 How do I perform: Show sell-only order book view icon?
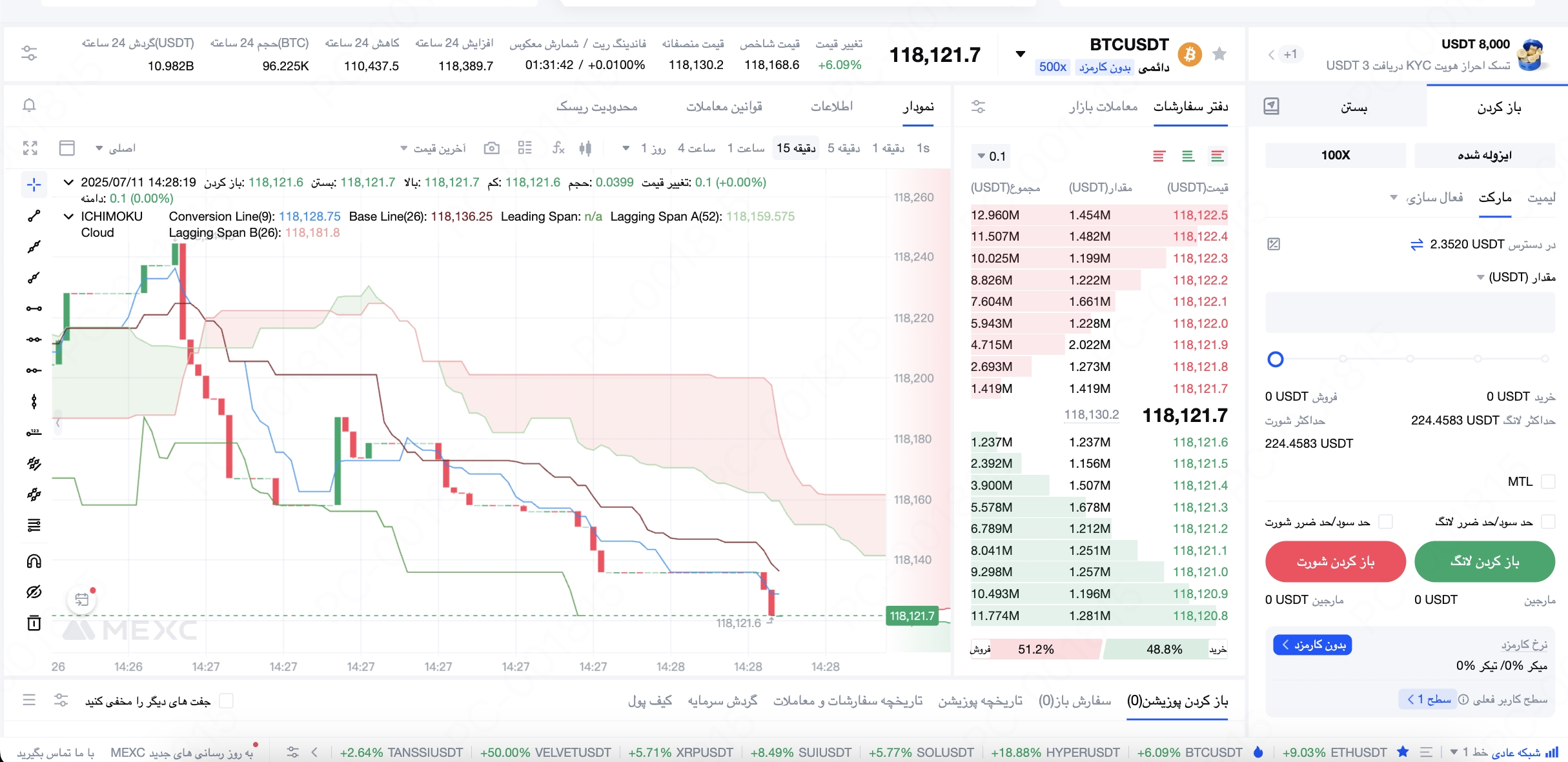pos(1159,155)
